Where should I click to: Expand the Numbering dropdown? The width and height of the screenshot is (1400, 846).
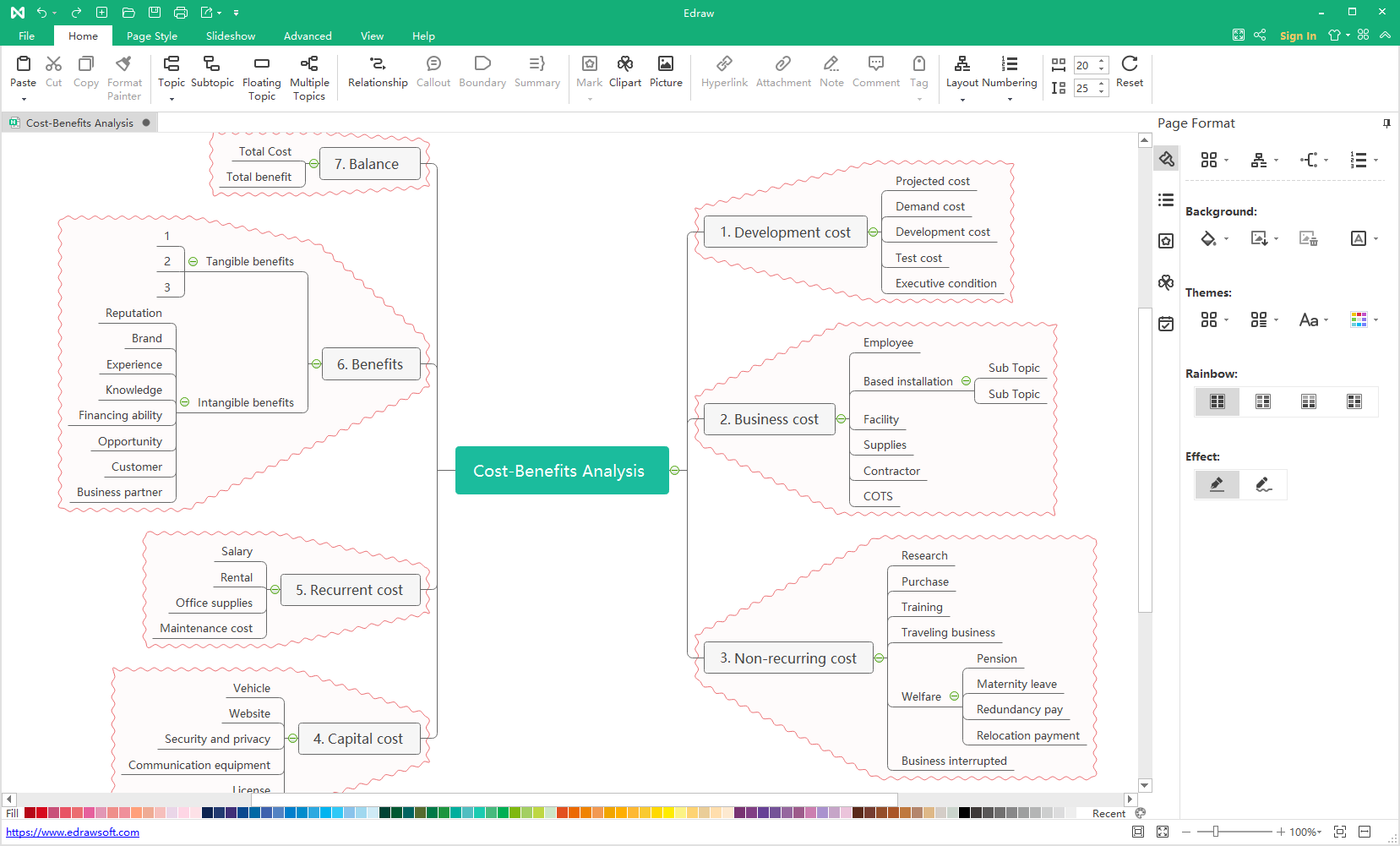click(x=1010, y=100)
